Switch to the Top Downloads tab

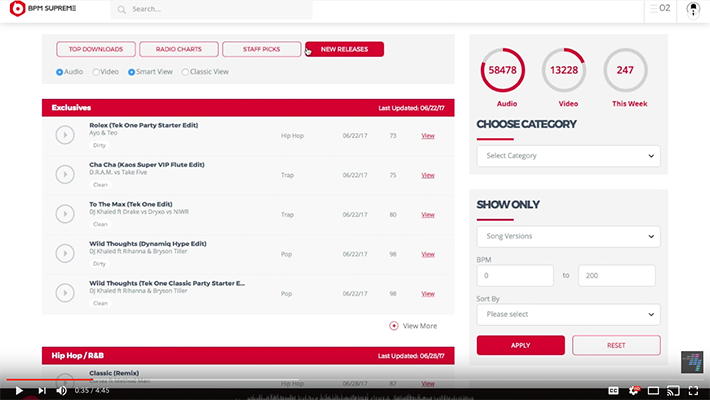tap(89, 49)
